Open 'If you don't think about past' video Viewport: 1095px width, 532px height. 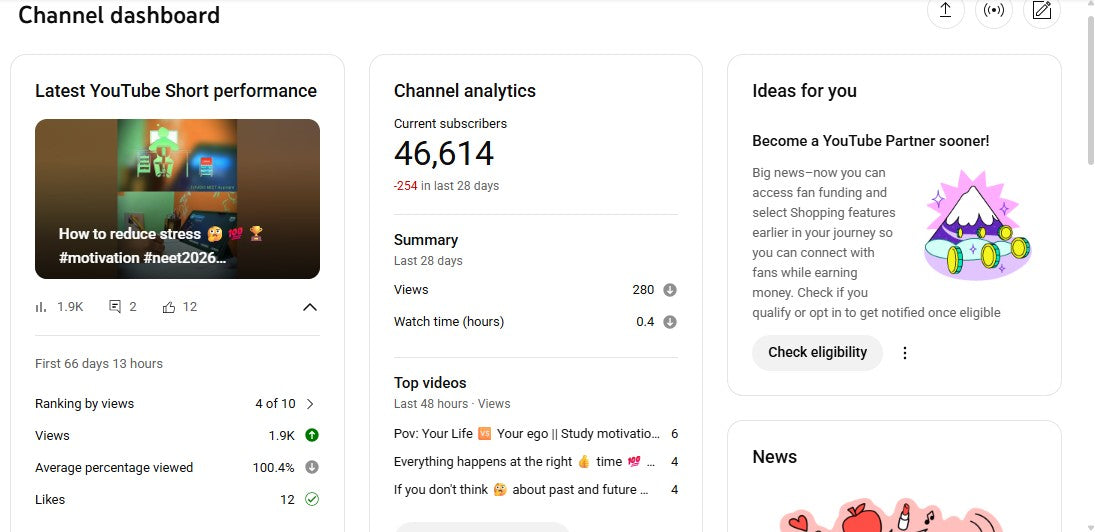click(522, 490)
